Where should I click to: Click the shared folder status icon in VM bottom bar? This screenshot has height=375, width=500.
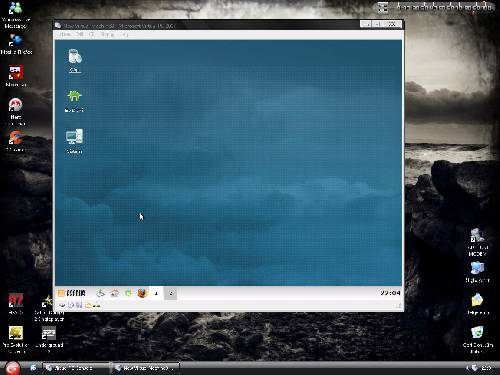pos(88,305)
